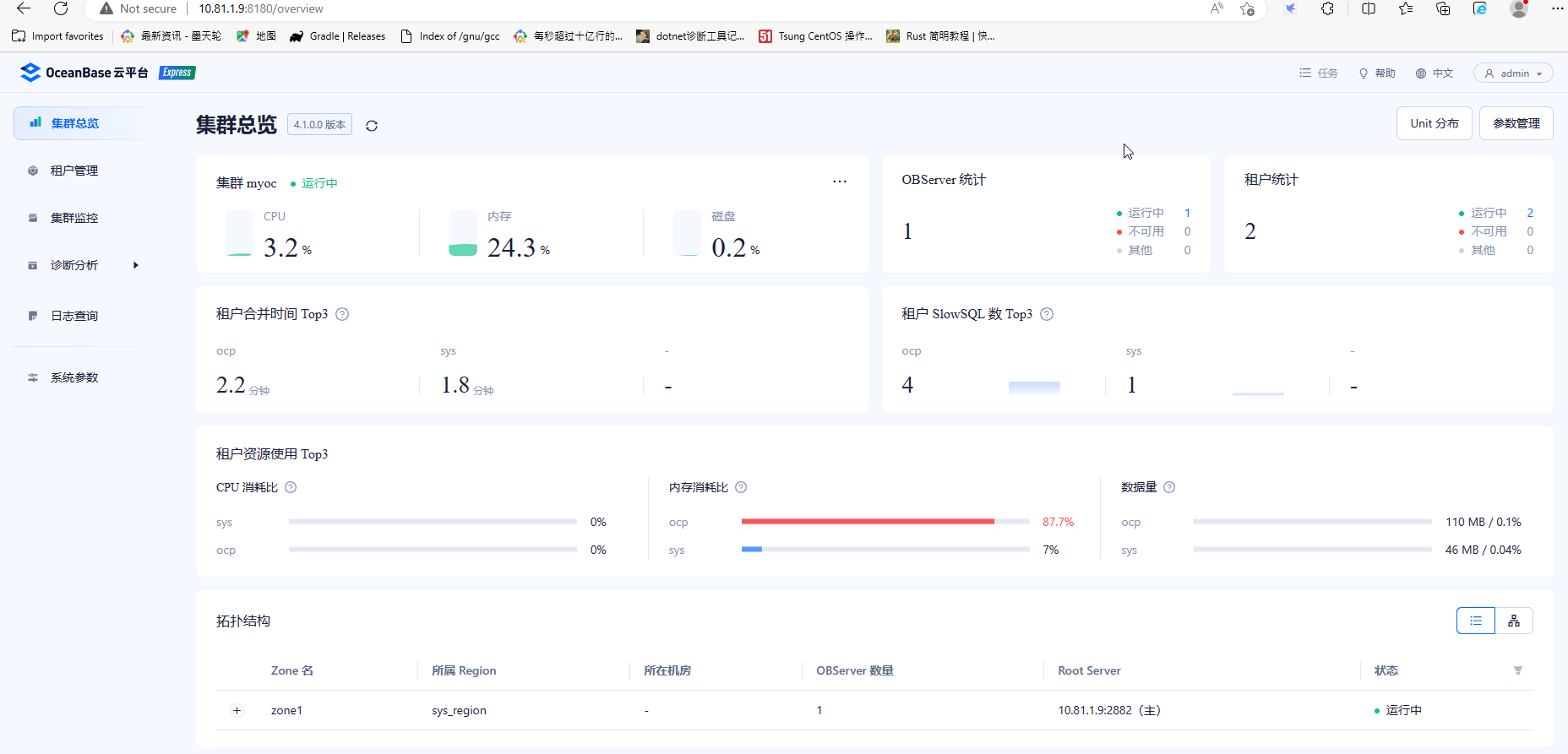Screen dimensions: 1568x754
Task: Click tenant 运行中 count 2
Action: [x=1530, y=213]
